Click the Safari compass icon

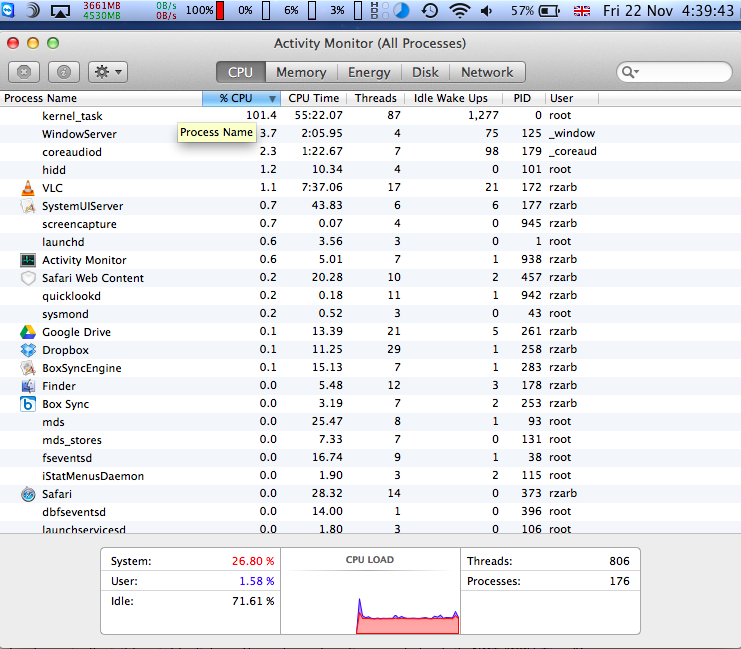click(28, 494)
